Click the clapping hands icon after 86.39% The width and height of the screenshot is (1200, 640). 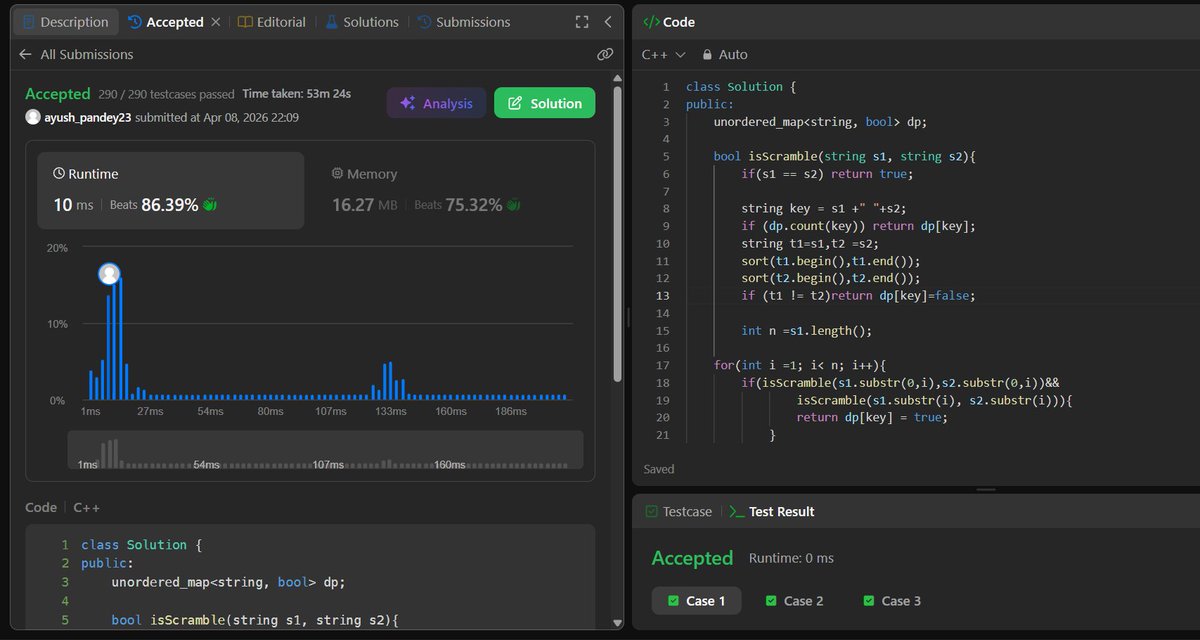pyautogui.click(x=210, y=205)
